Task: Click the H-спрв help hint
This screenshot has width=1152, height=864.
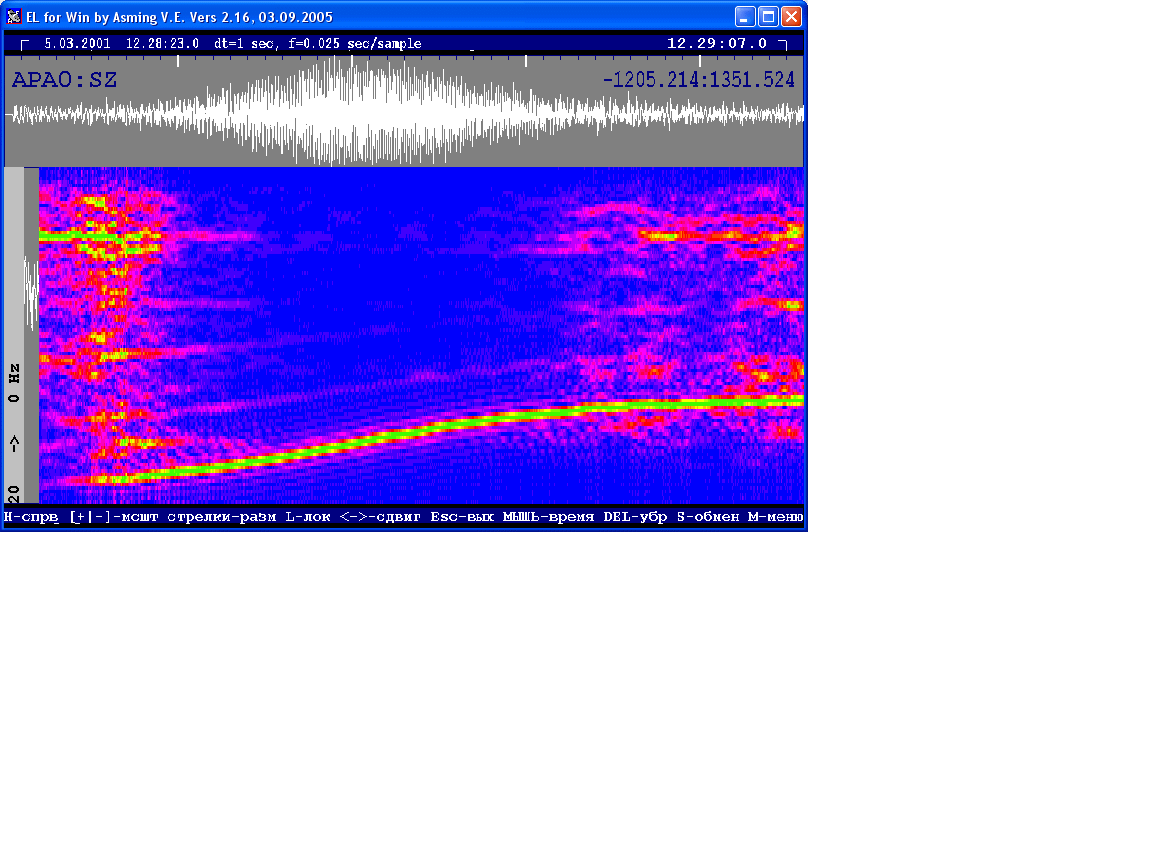Action: pos(31,517)
